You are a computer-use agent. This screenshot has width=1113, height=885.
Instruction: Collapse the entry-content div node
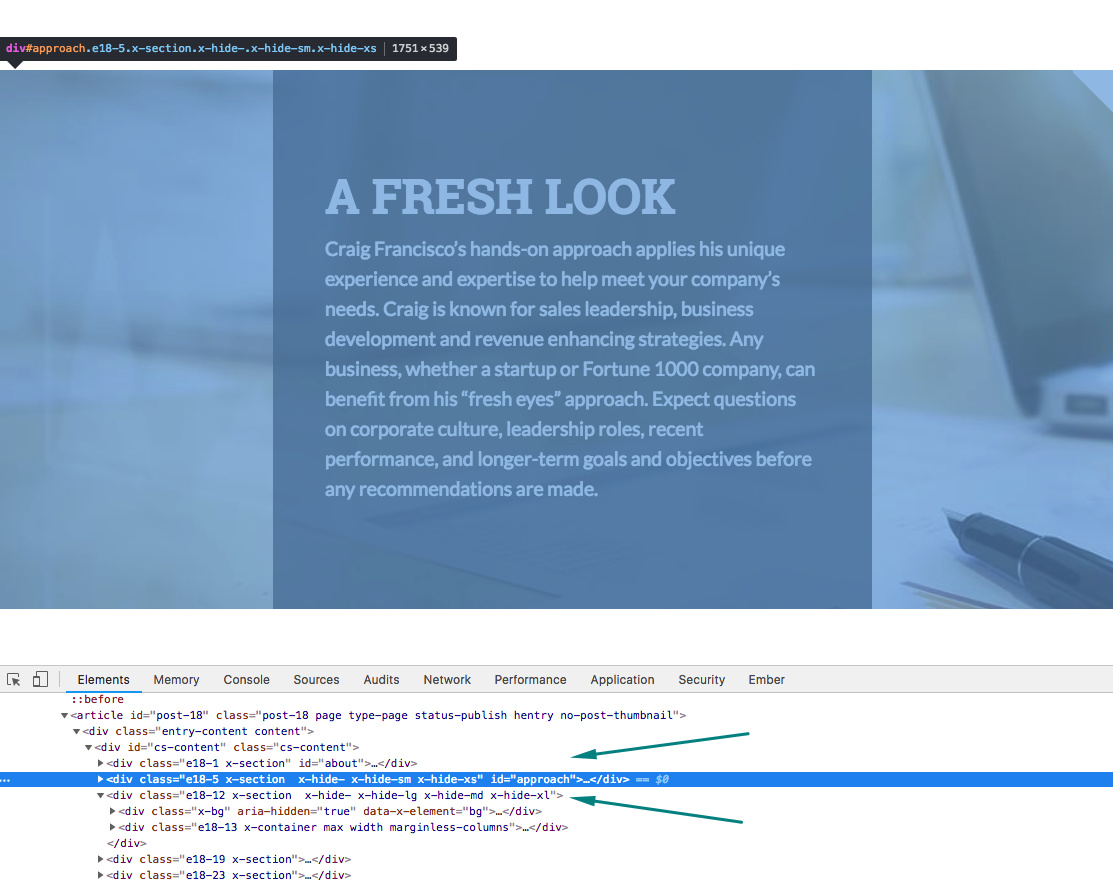pyautogui.click(x=77, y=731)
